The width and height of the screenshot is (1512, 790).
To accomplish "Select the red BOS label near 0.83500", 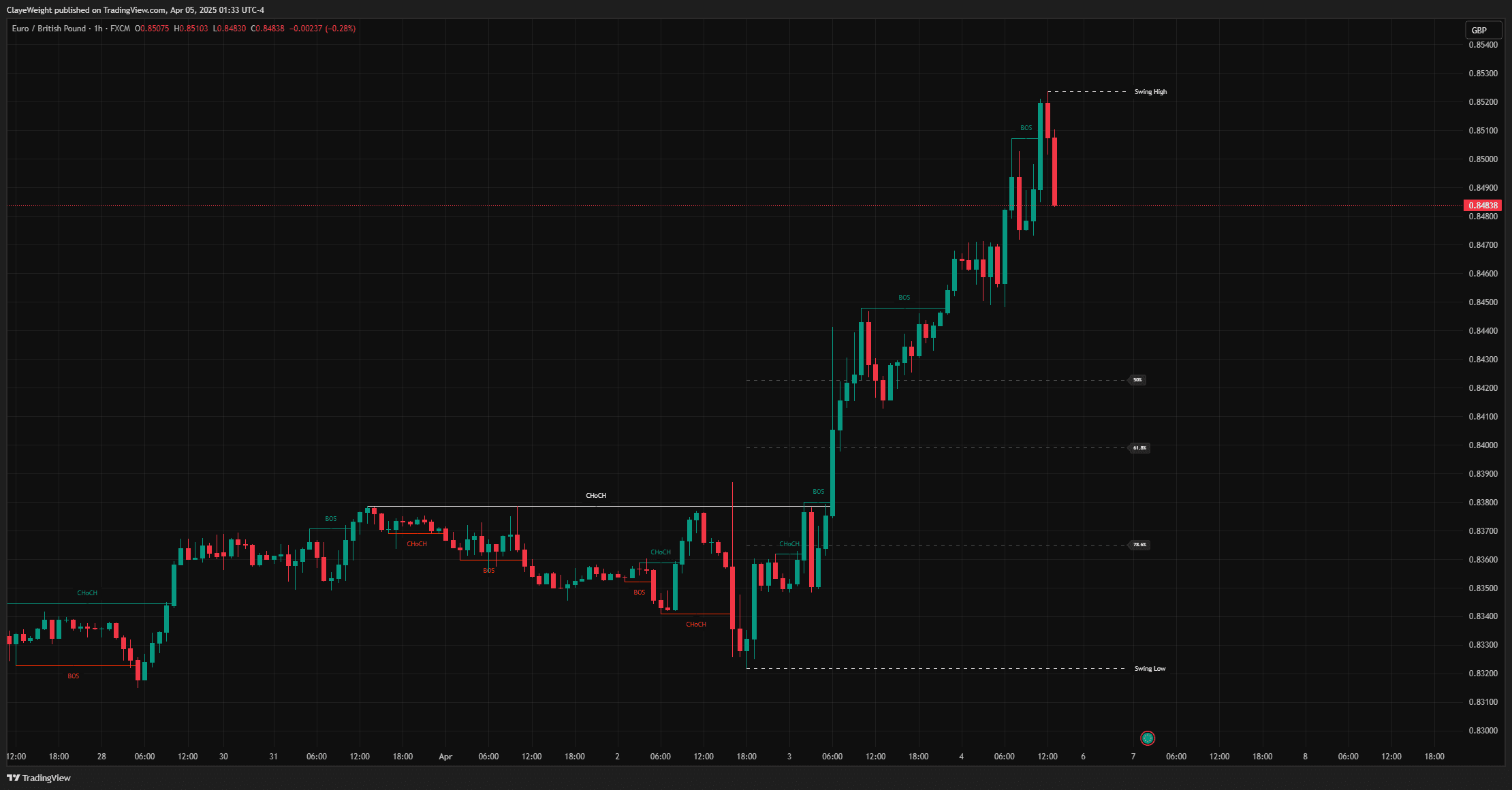I will pos(639,592).
